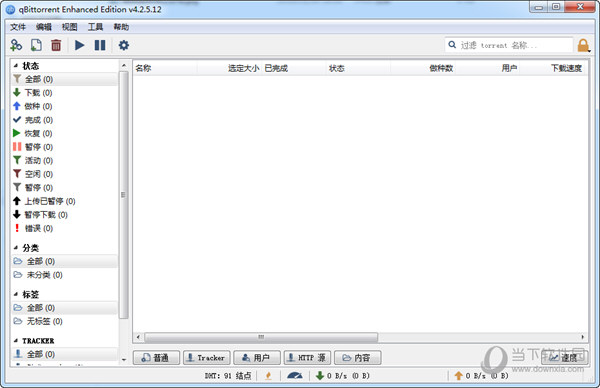Click the sidebar vertical scrollbar thumb
This screenshot has width=600, height=388.
(124, 195)
